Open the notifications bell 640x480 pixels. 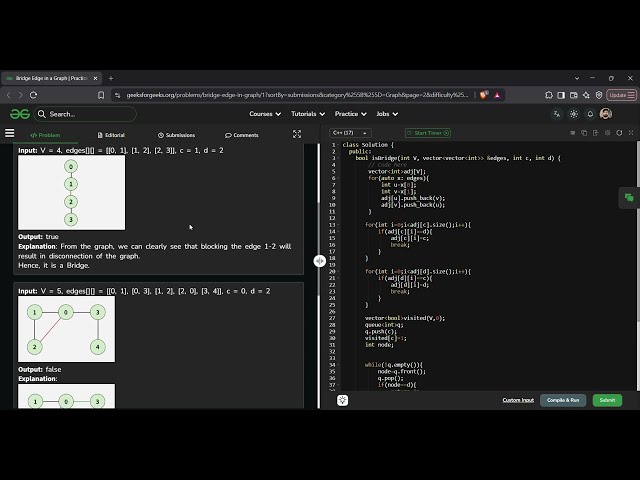(590, 114)
